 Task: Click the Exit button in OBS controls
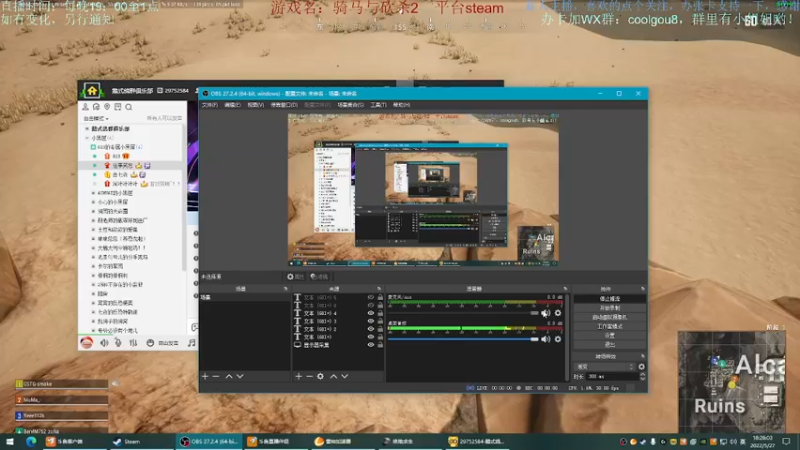(609, 344)
